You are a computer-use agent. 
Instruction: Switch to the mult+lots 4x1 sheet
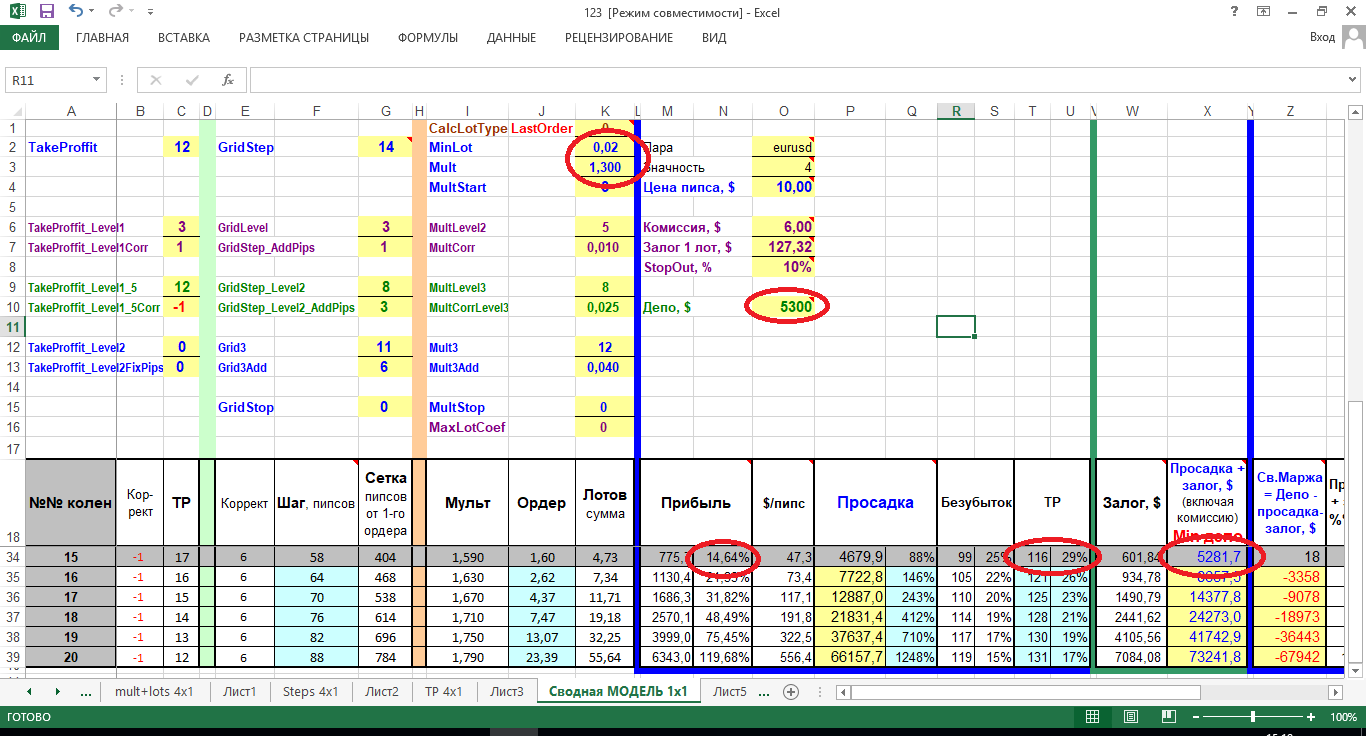[154, 691]
